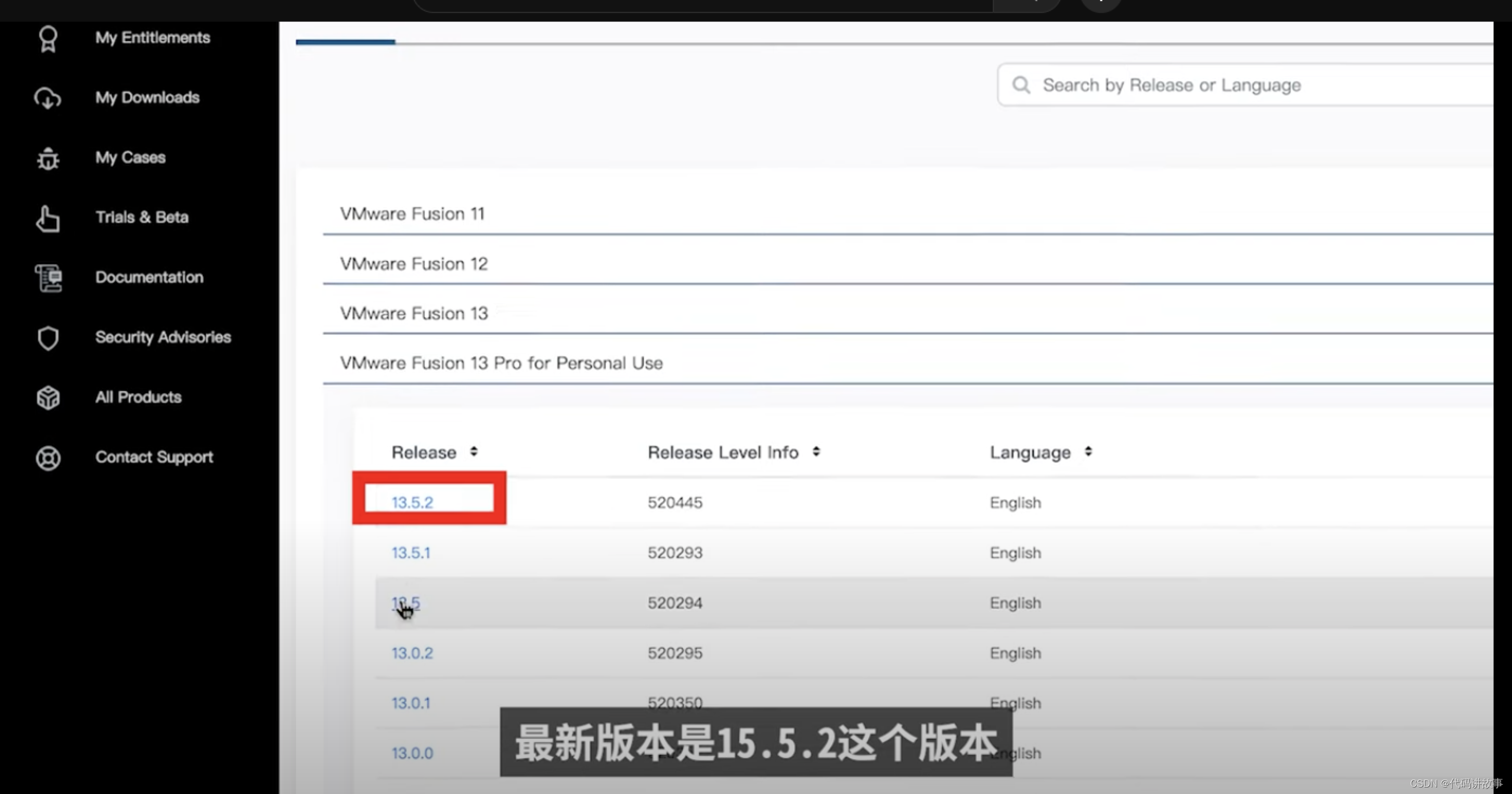Screen dimensions: 1512x794
Task: Open My Cases in sidebar
Action: pos(130,157)
